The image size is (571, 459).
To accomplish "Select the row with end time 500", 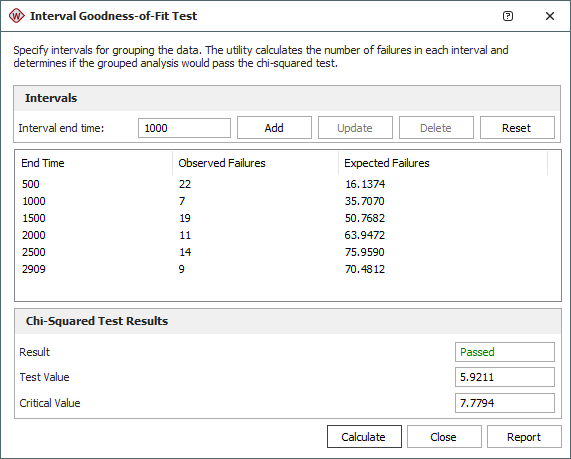I will pyautogui.click(x=284, y=184).
